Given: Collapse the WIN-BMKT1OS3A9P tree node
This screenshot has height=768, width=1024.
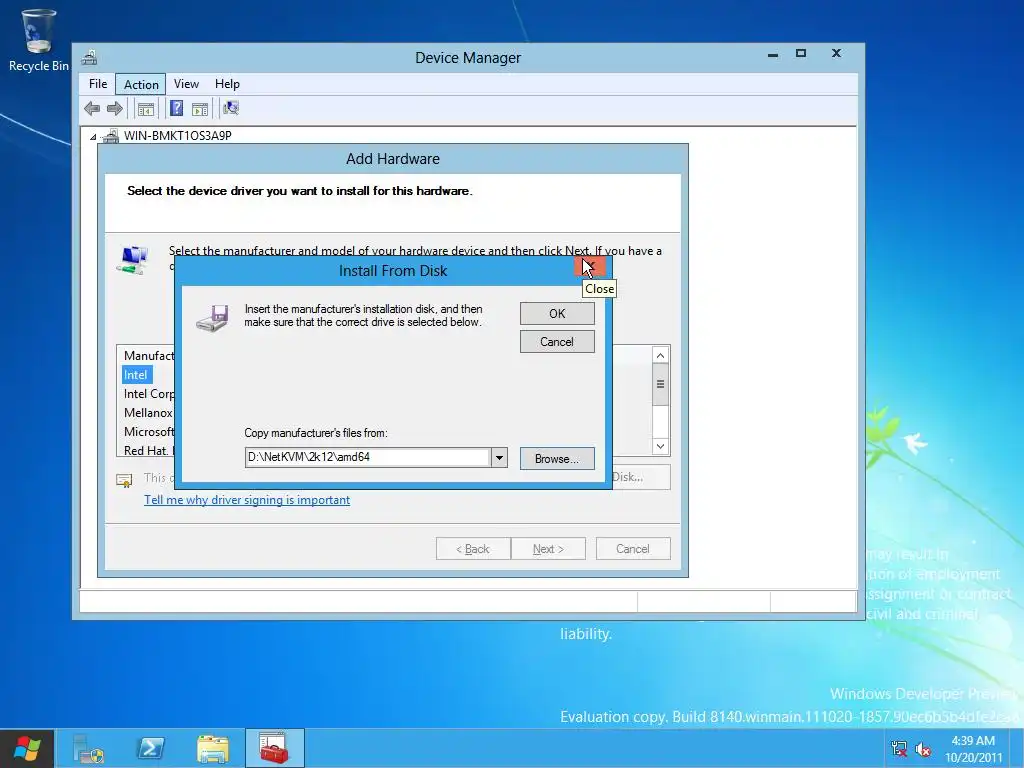Looking at the screenshot, I should (93, 136).
